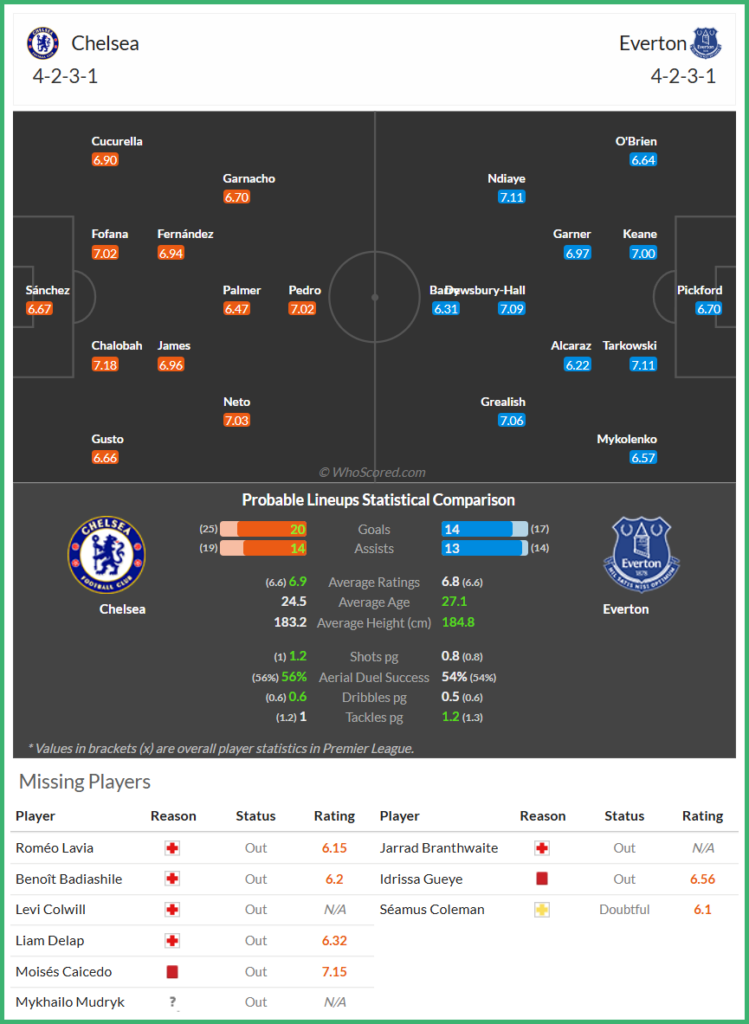Click Chalobah's 7.18 rating badge
This screenshot has height=1024, width=749.
(x=105, y=365)
